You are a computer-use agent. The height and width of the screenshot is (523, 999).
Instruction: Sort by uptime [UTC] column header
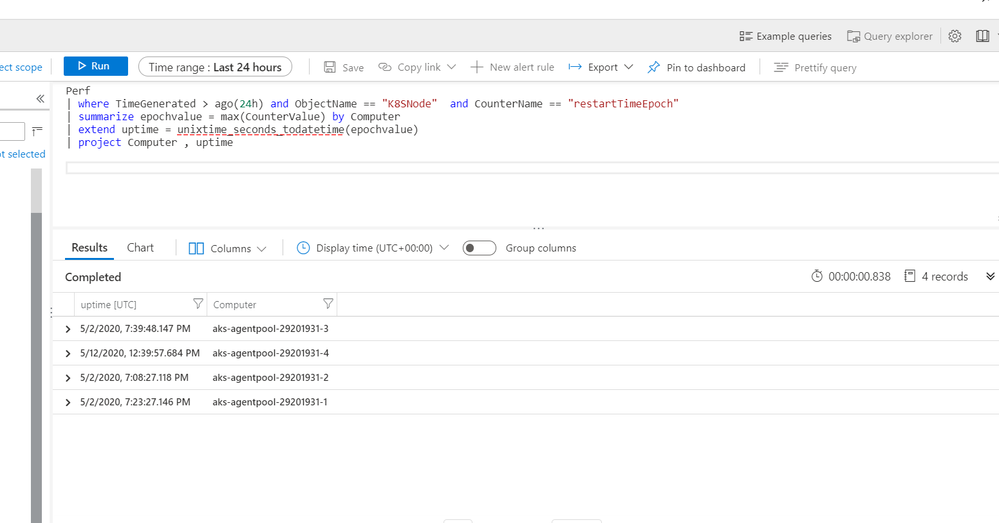108,304
